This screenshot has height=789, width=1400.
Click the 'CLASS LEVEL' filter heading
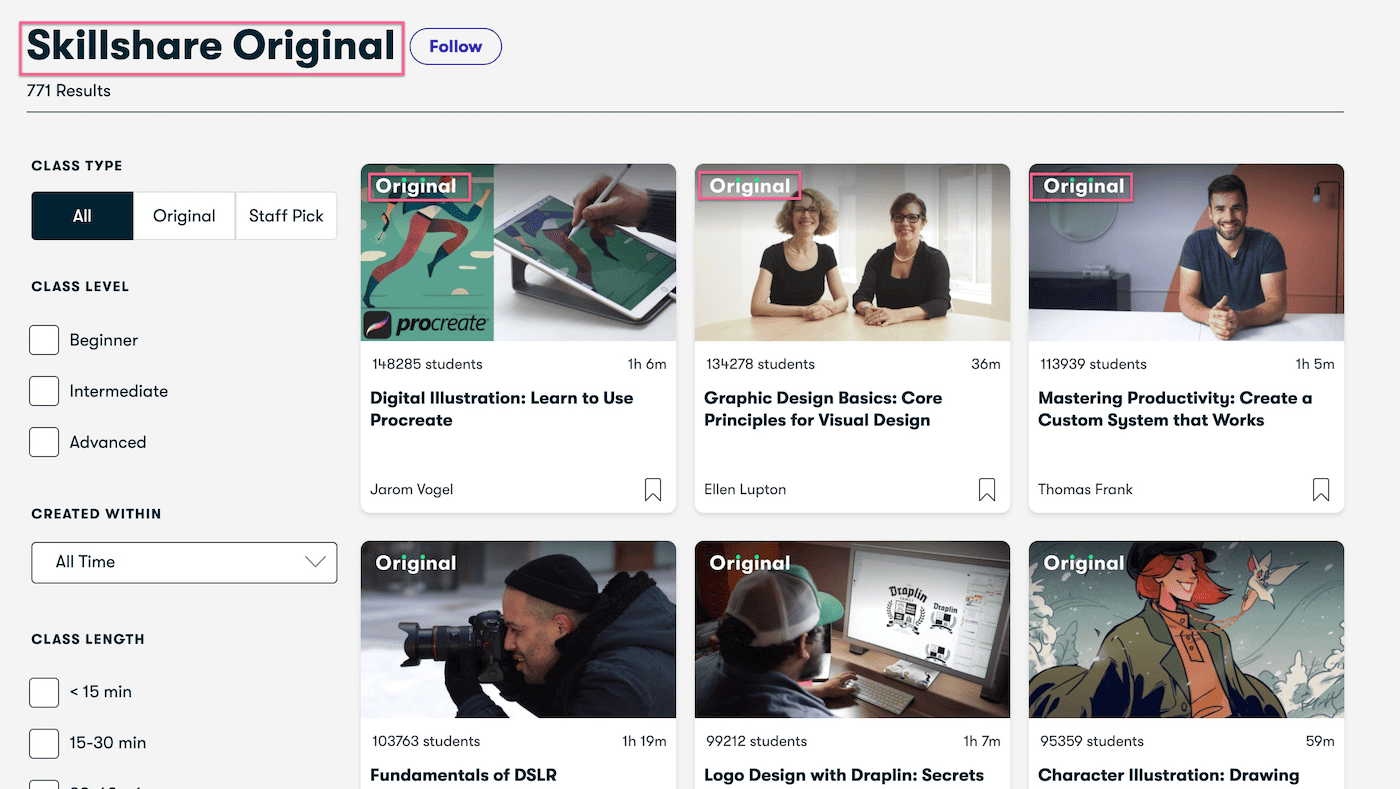tap(80, 287)
